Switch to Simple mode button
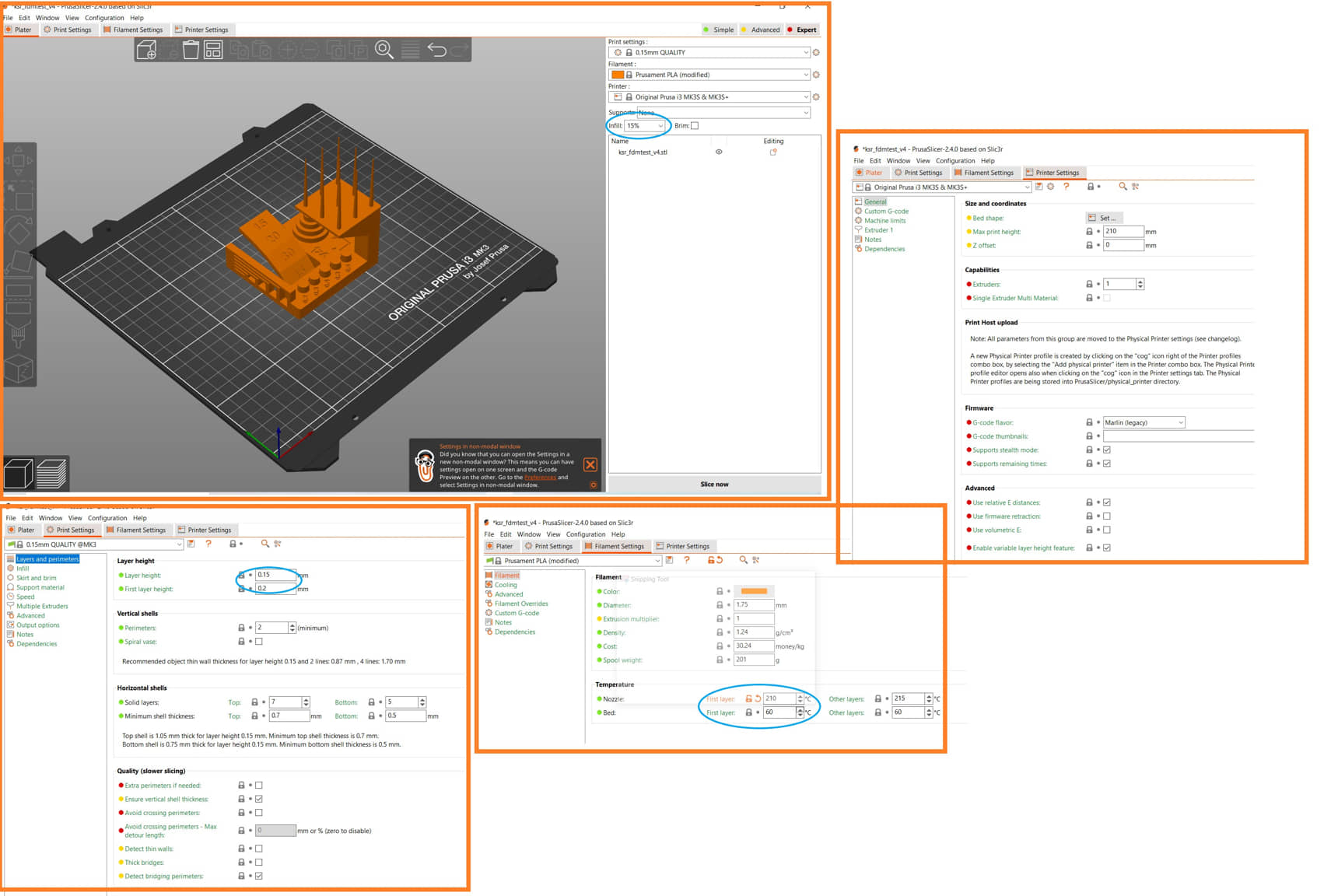Image resolution: width=1331 pixels, height=896 pixels. [x=719, y=30]
